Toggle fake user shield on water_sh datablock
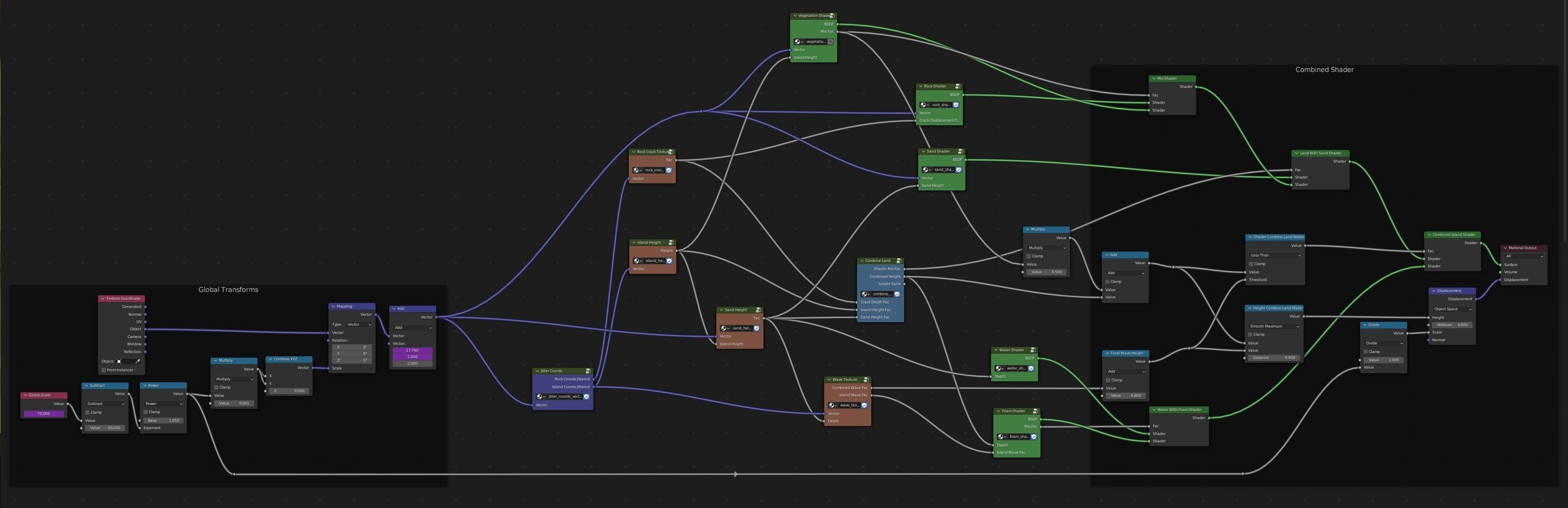 tap(1030, 369)
